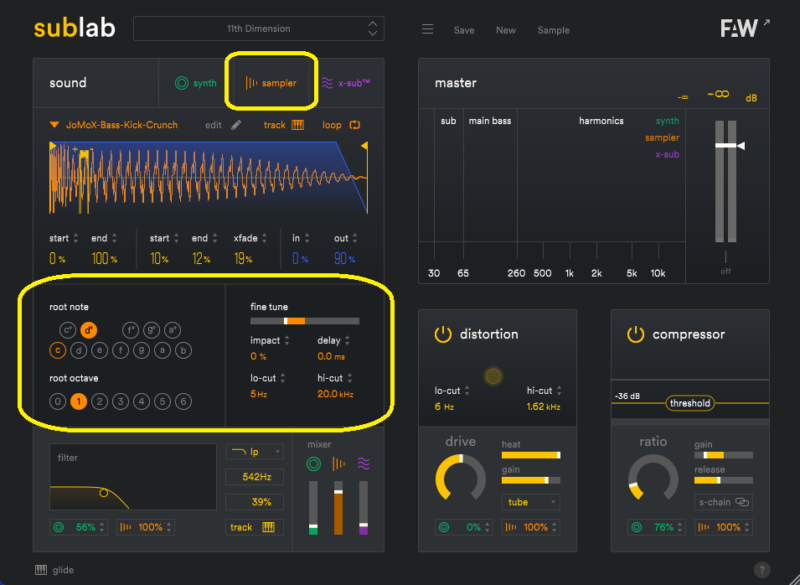Screen dimensions: 800x585
Task: Toggle the sample loop icon
Action: 354,125
